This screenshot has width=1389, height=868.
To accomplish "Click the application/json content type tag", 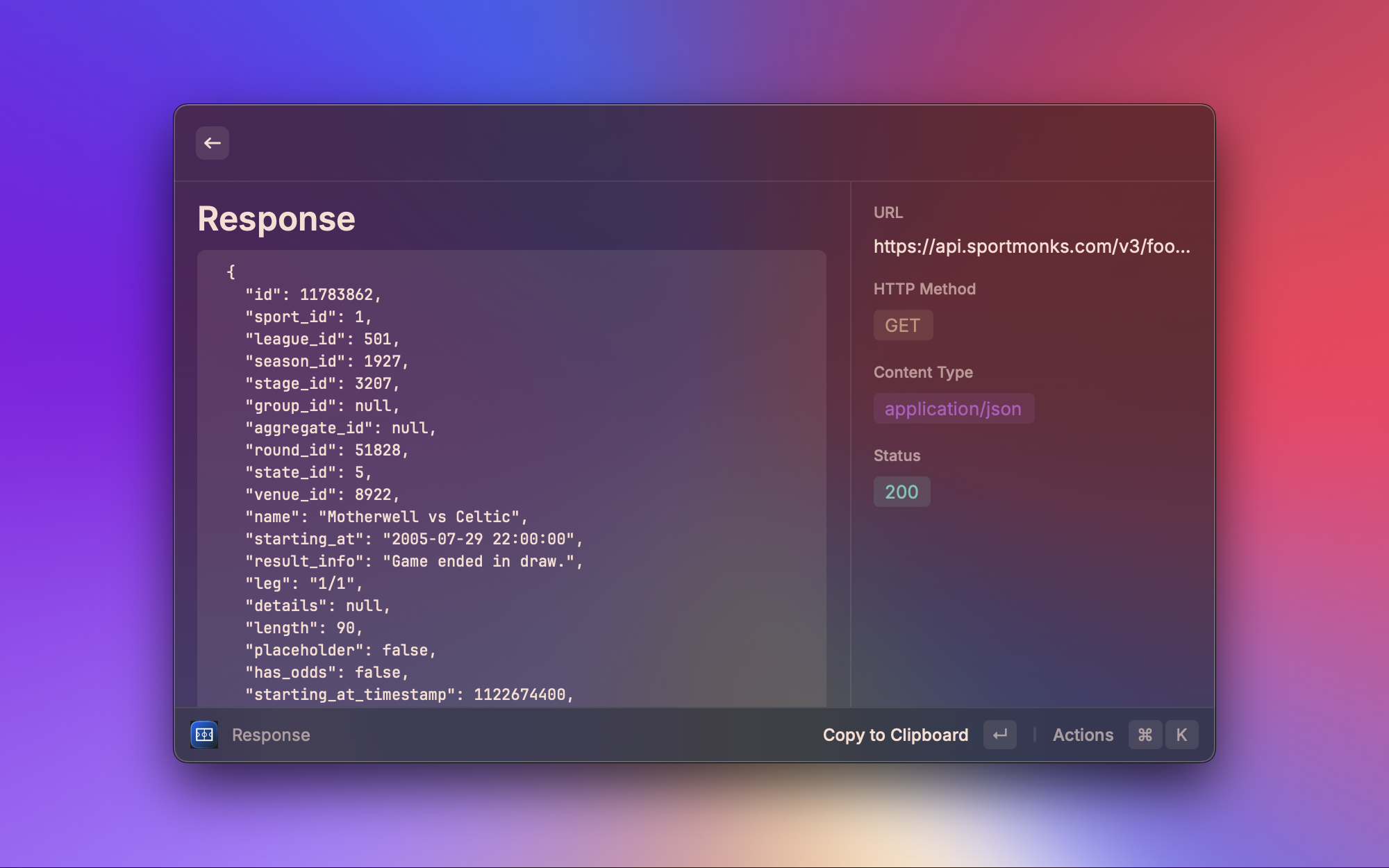I will 953,409.
